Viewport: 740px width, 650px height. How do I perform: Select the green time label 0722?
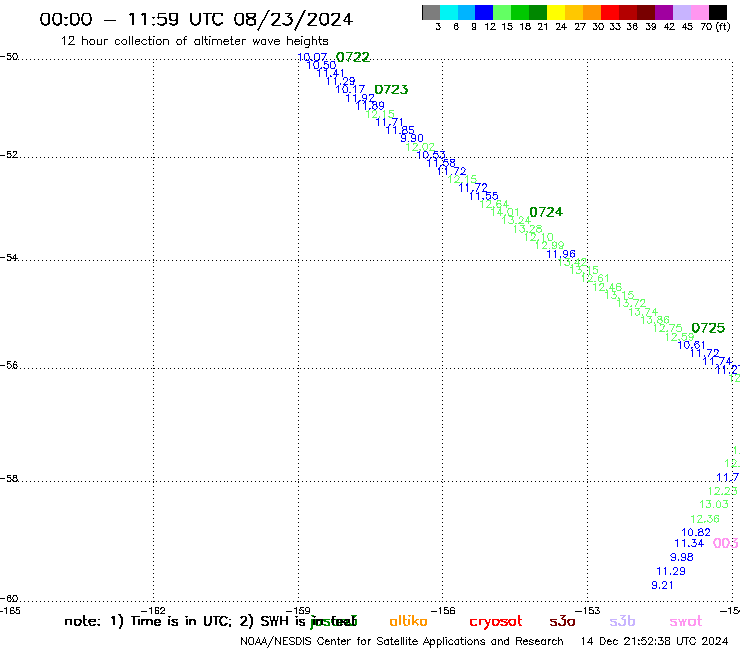click(353, 57)
